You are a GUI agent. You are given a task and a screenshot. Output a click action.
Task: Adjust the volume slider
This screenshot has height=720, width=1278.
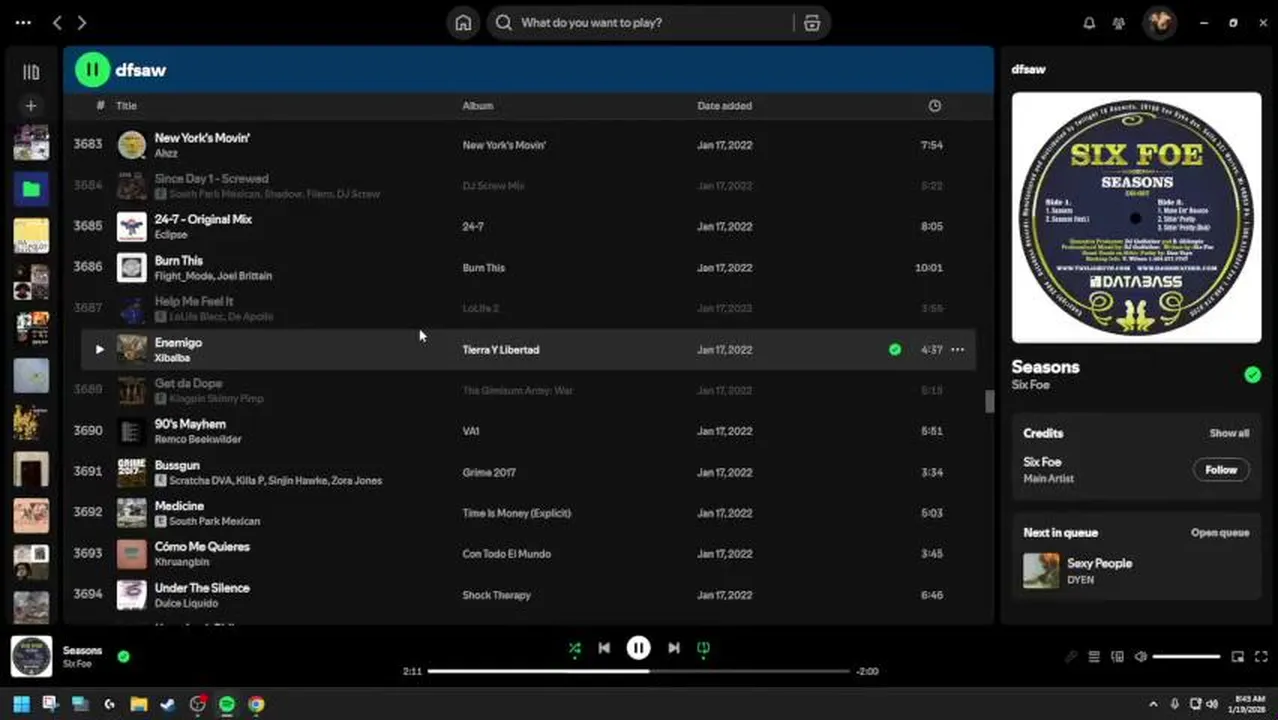(1186, 657)
